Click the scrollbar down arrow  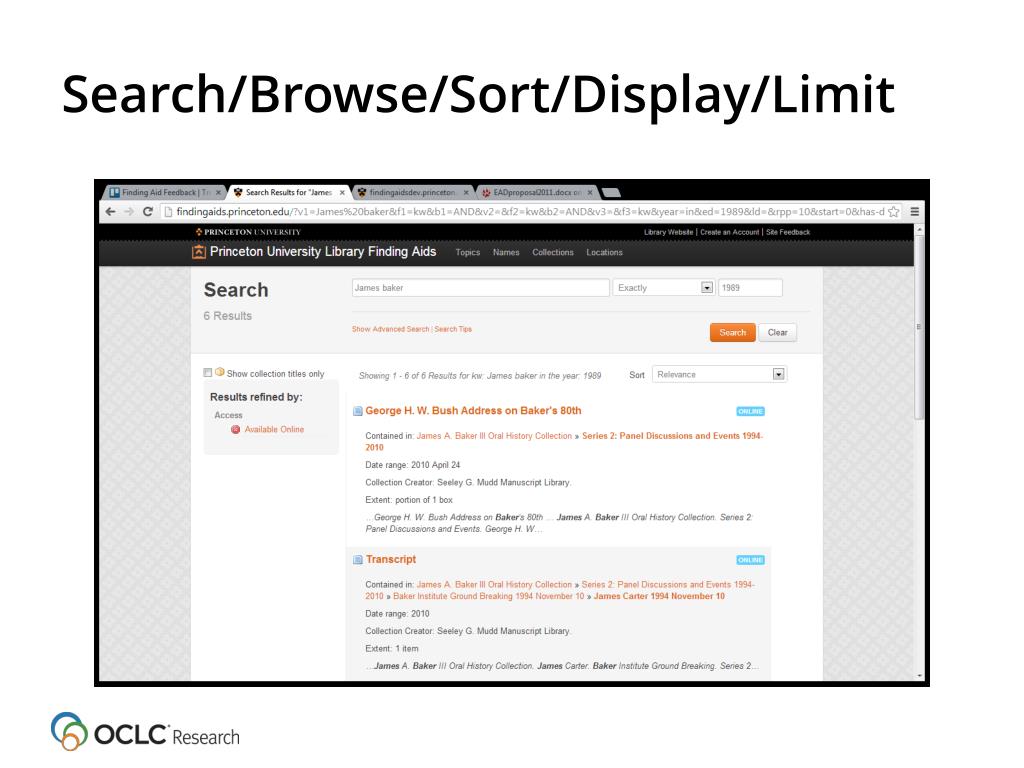click(920, 676)
